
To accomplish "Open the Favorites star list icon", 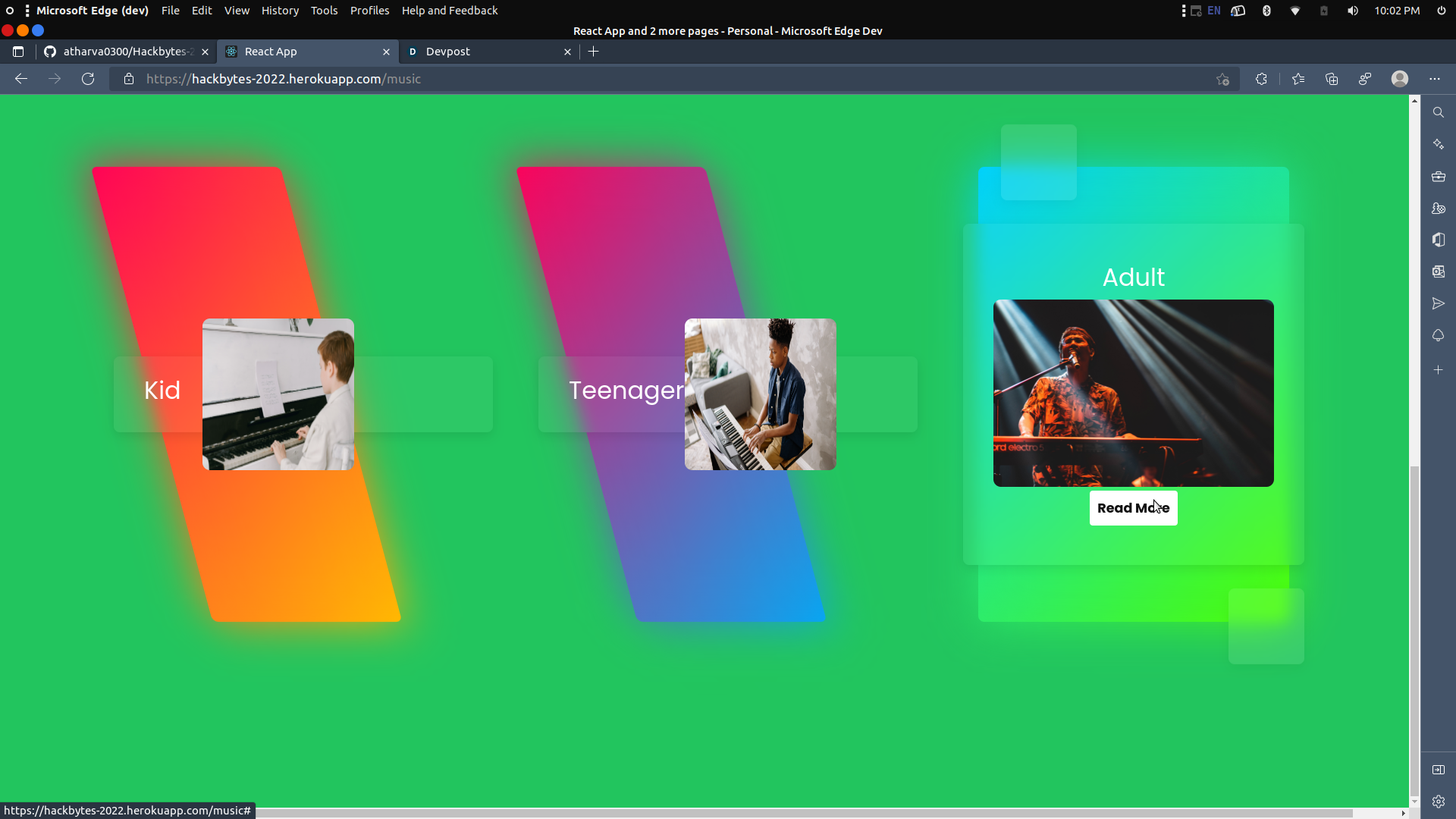I will pyautogui.click(x=1298, y=79).
